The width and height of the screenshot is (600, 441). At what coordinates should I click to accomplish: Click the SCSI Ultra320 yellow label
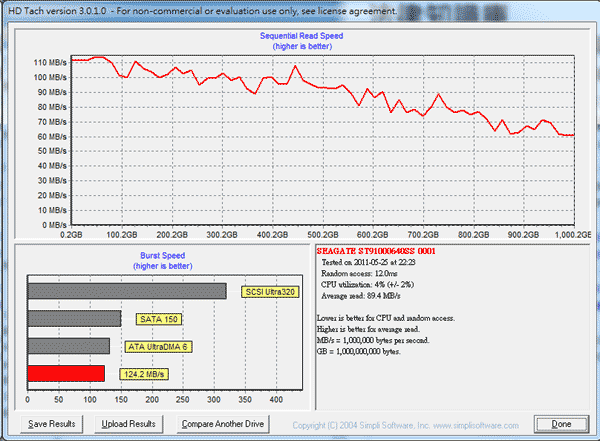pos(270,292)
